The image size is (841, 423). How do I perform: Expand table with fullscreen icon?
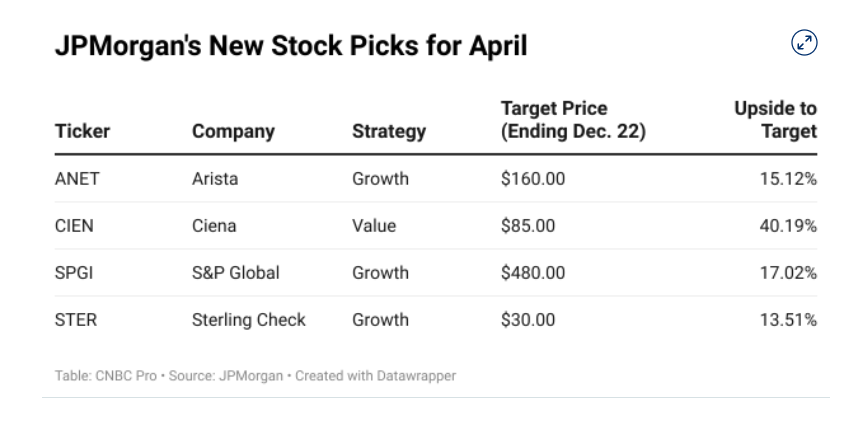pos(804,42)
